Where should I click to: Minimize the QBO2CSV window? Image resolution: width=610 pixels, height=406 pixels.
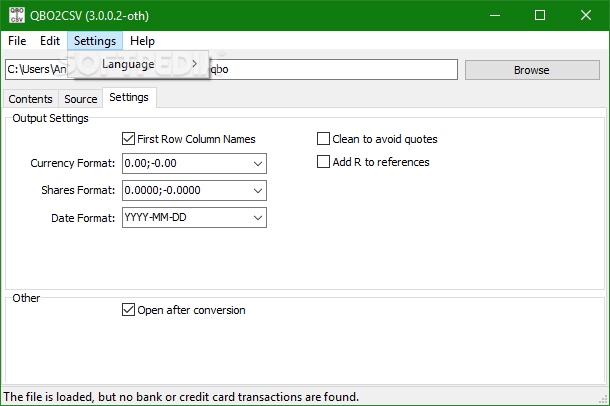pyautogui.click(x=495, y=16)
